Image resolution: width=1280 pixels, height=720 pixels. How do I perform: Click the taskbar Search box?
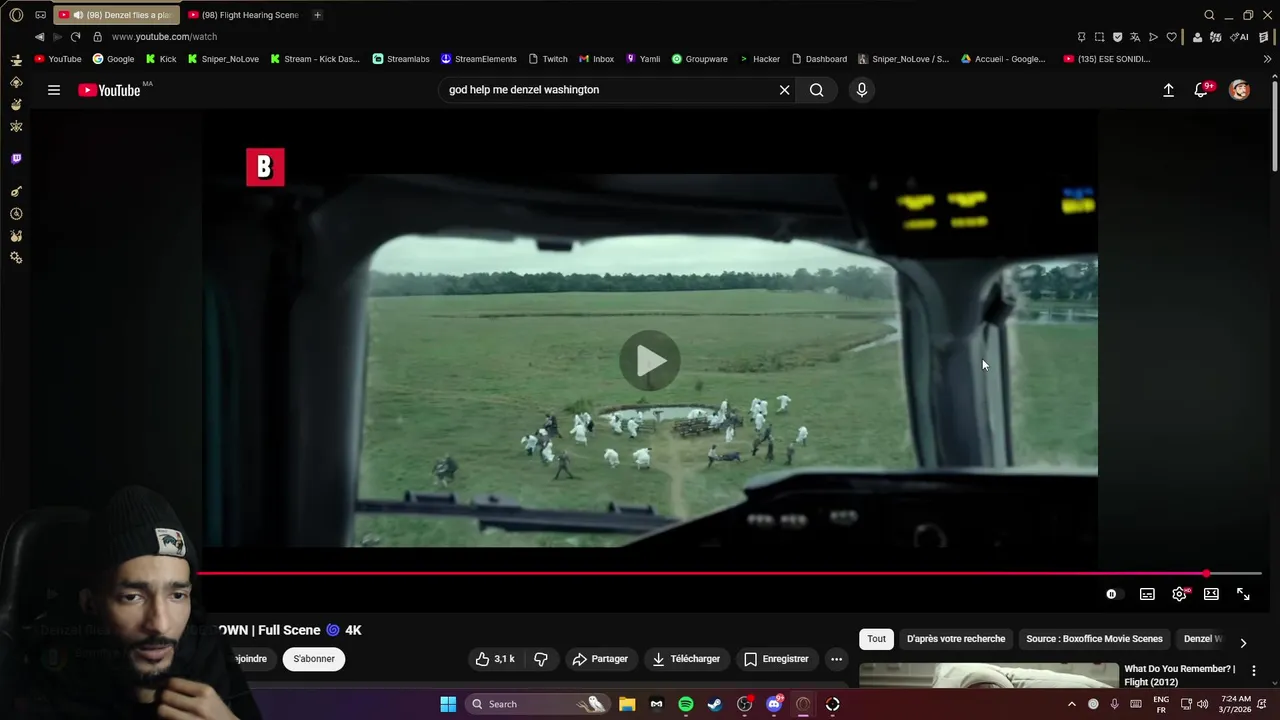[x=538, y=704]
